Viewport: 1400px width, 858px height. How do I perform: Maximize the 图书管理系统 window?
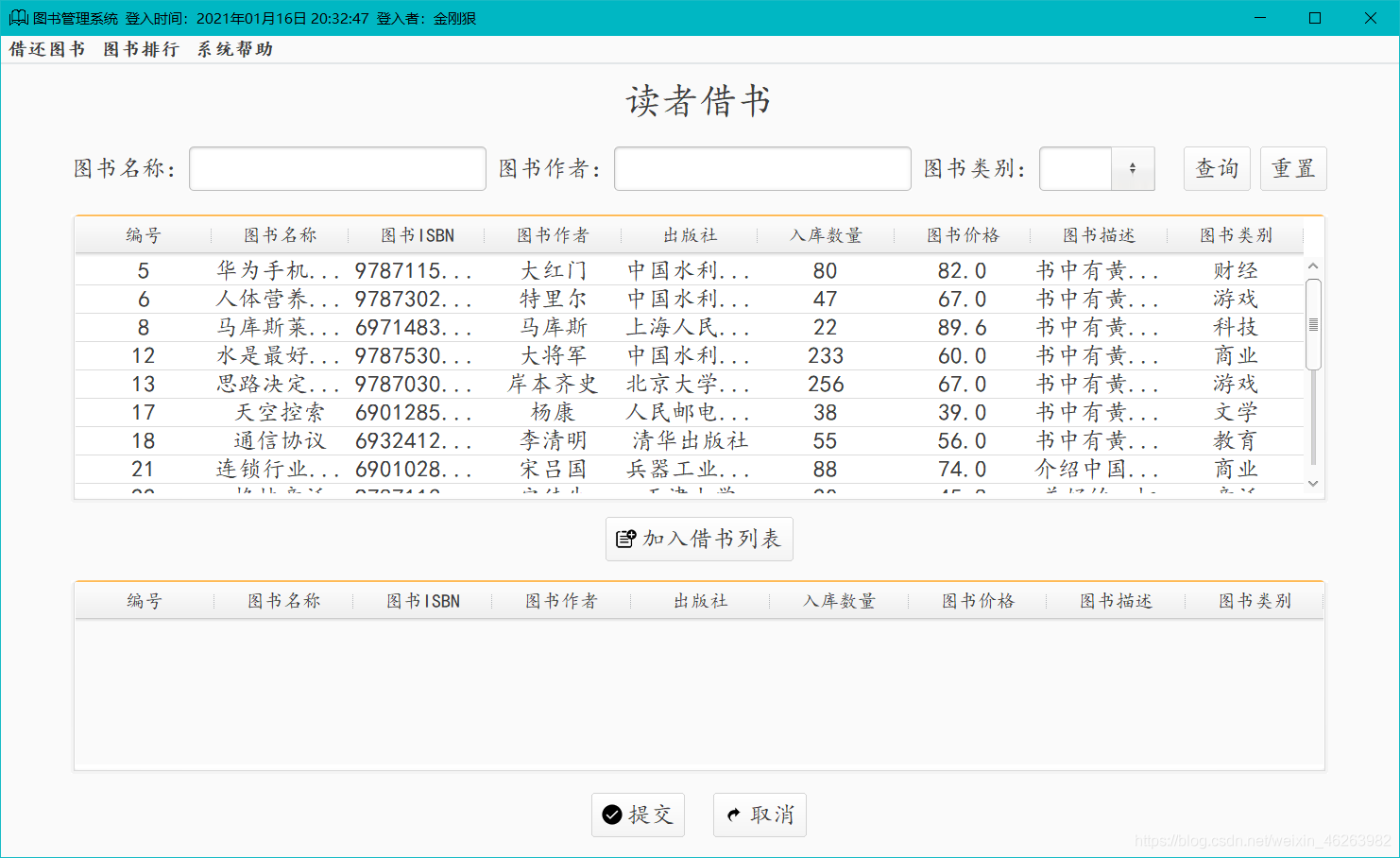click(x=1315, y=18)
